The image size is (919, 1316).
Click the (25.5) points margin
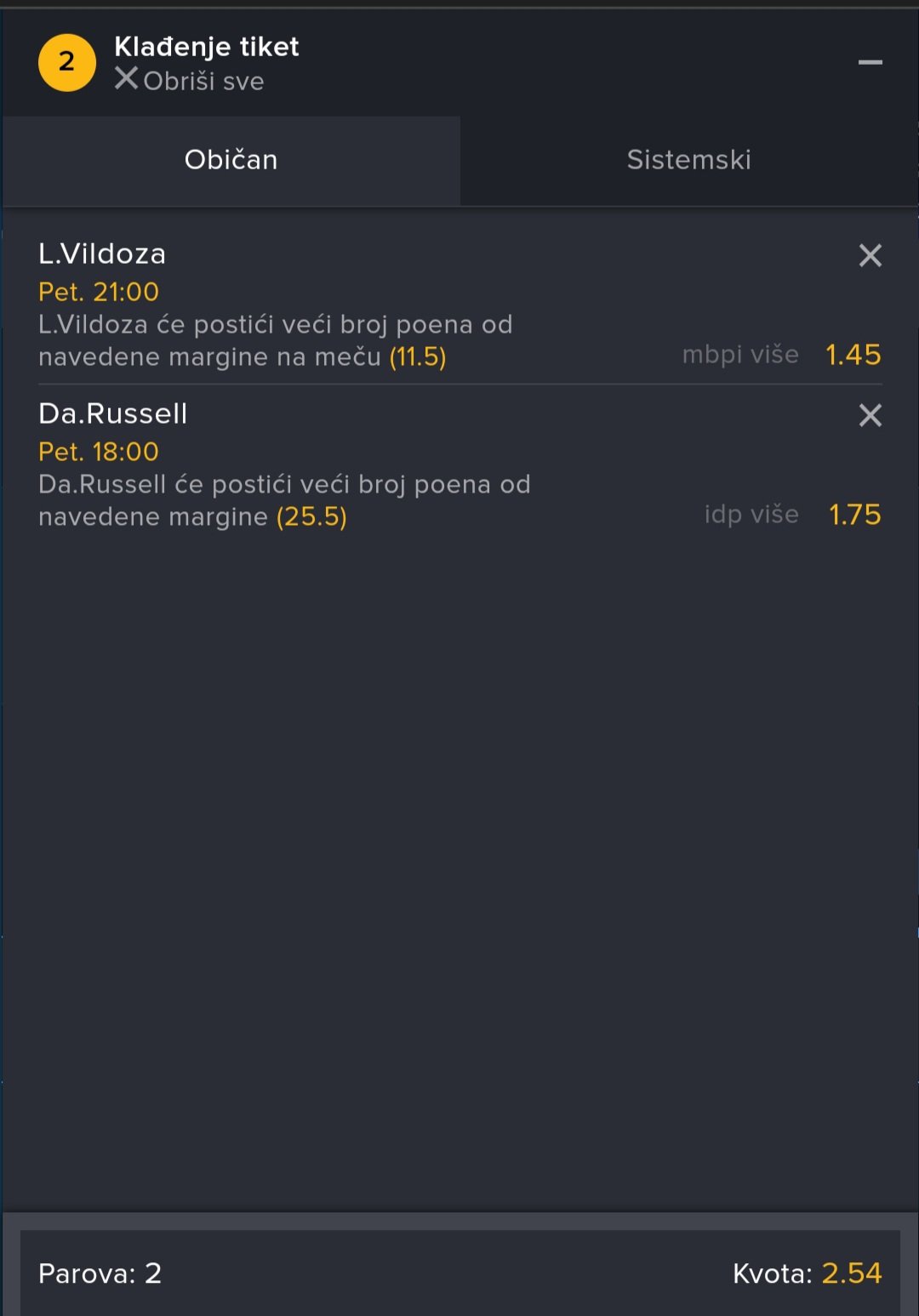311,516
